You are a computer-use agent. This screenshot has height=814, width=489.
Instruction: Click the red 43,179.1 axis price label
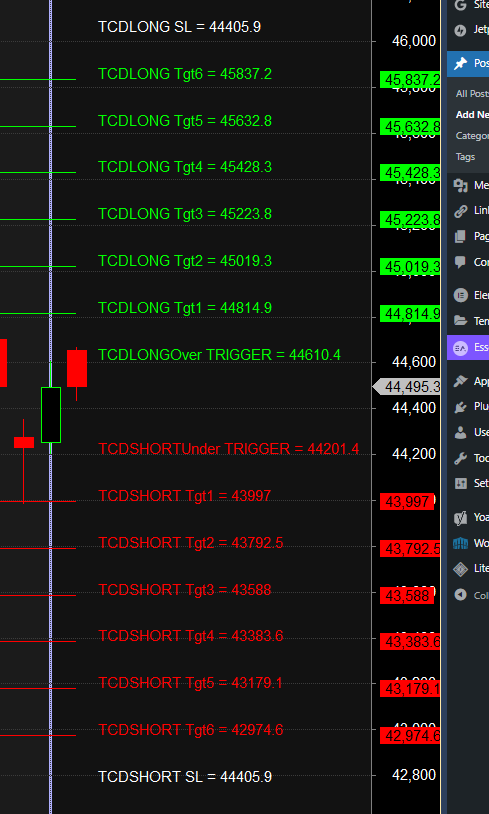coord(410,689)
